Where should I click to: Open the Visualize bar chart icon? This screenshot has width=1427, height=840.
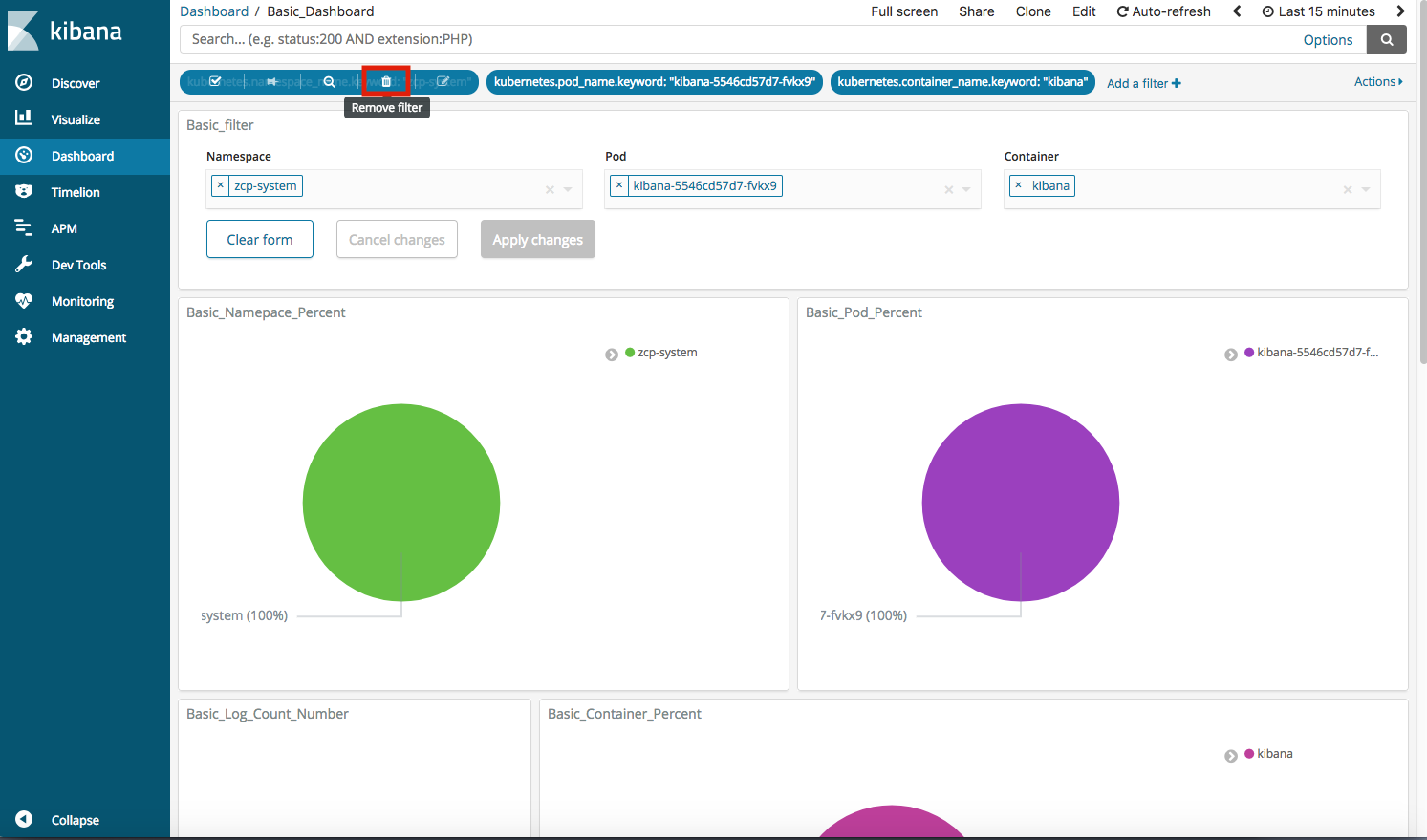click(x=24, y=118)
